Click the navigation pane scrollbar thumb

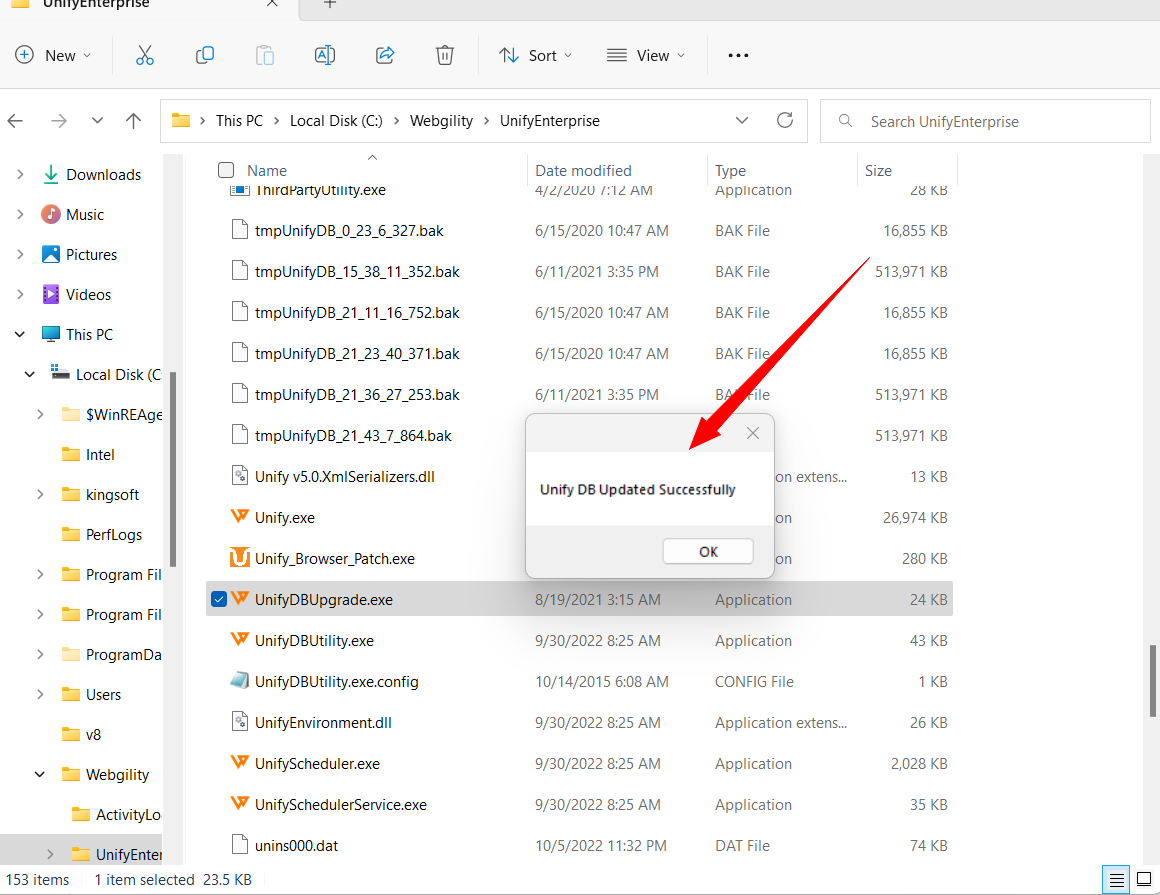tap(172, 469)
